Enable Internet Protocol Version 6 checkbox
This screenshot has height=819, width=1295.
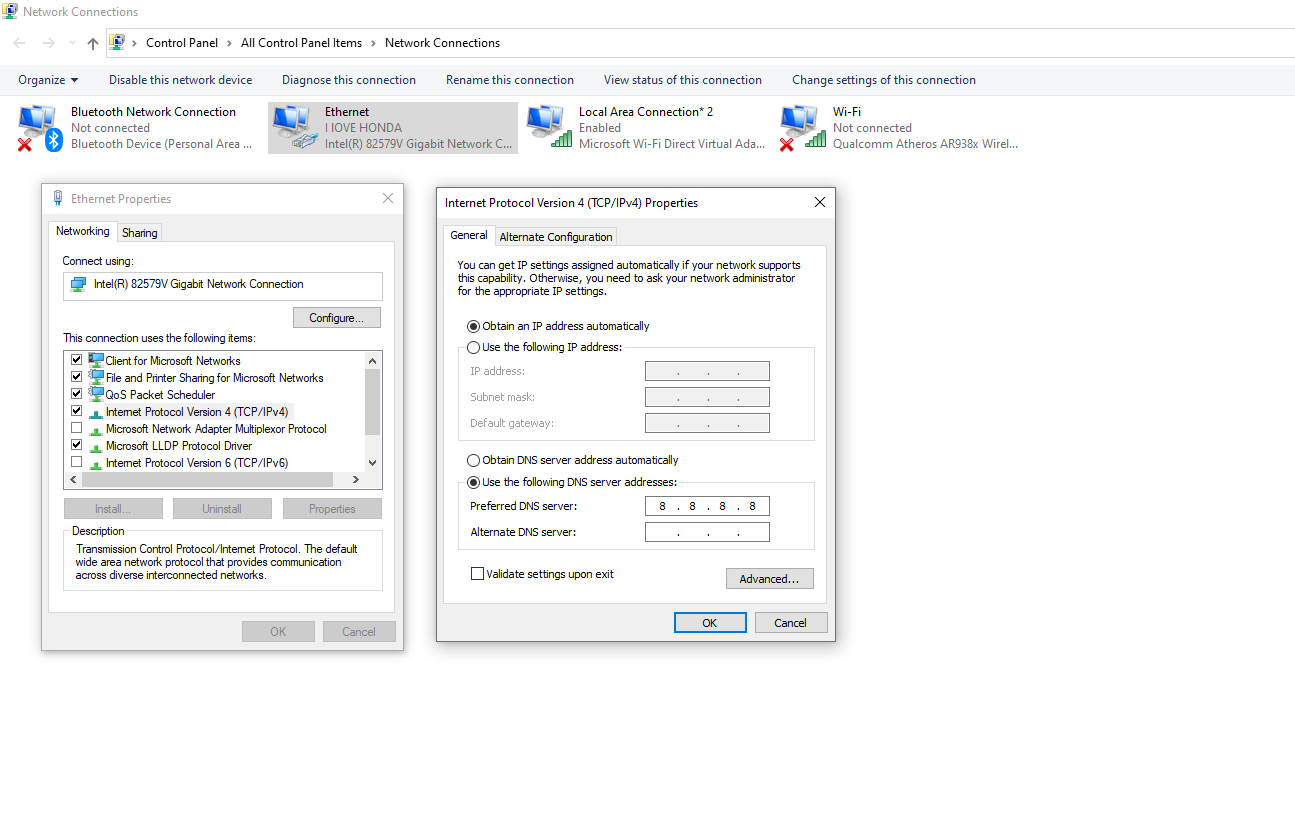click(x=77, y=462)
